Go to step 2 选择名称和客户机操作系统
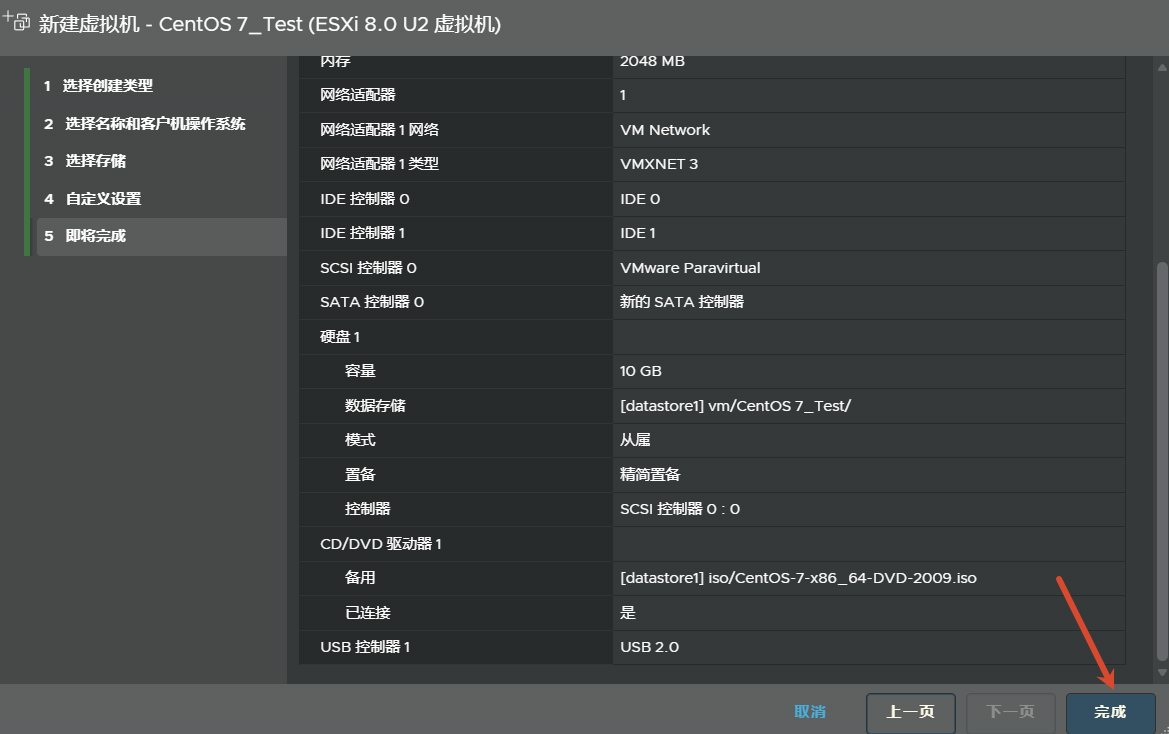Viewport: 1169px width, 734px height. click(x=144, y=124)
